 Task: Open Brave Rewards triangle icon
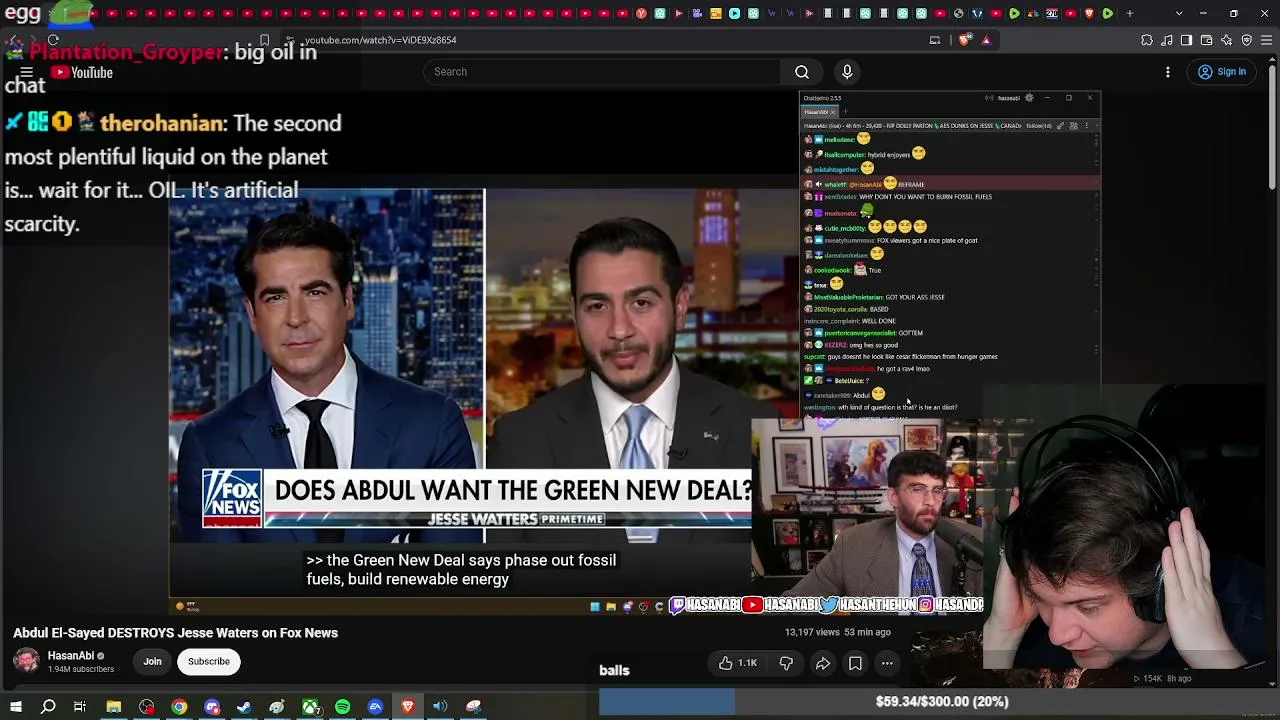pyautogui.click(x=986, y=40)
